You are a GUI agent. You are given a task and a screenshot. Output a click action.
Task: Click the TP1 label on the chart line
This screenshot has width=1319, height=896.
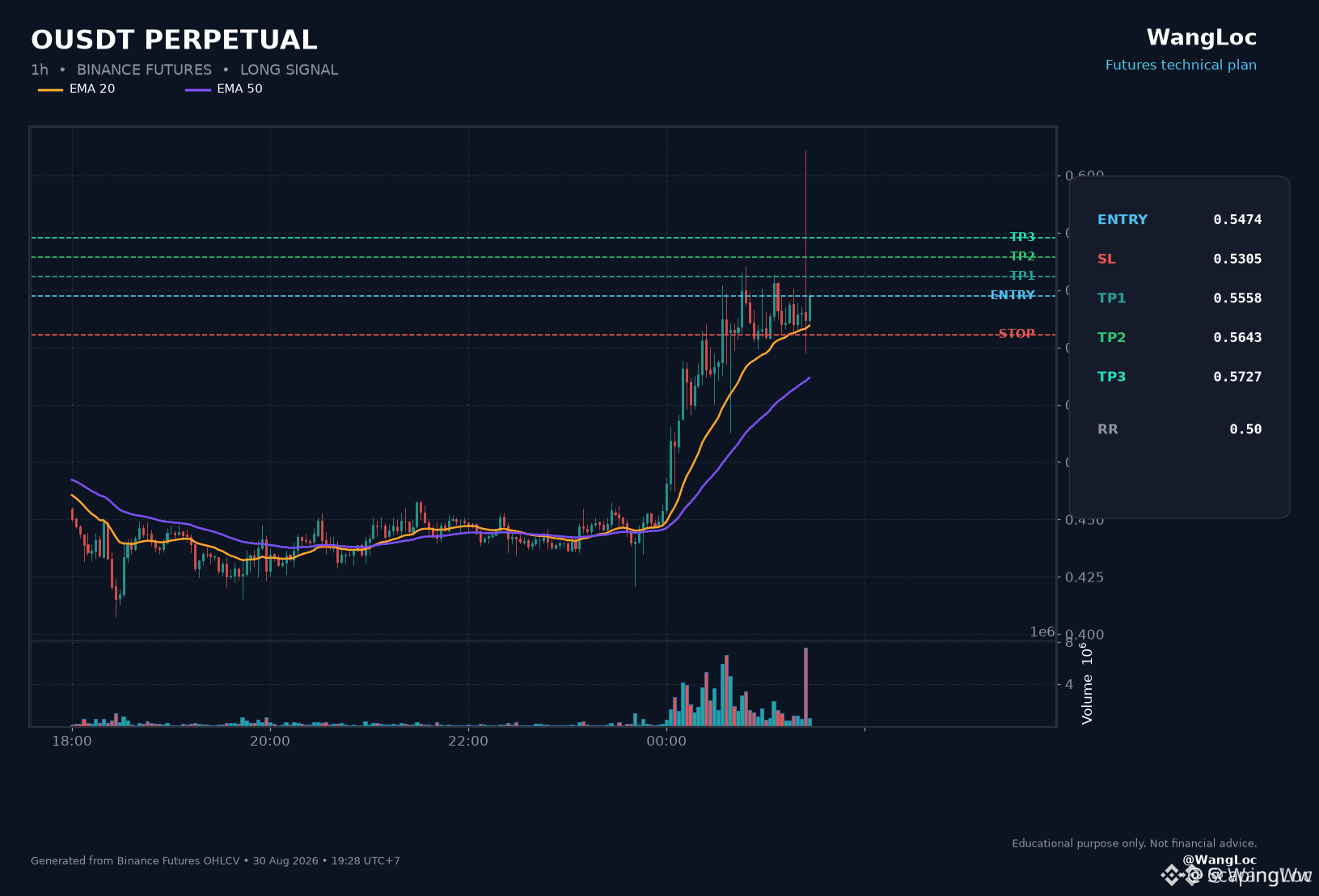point(1022,276)
